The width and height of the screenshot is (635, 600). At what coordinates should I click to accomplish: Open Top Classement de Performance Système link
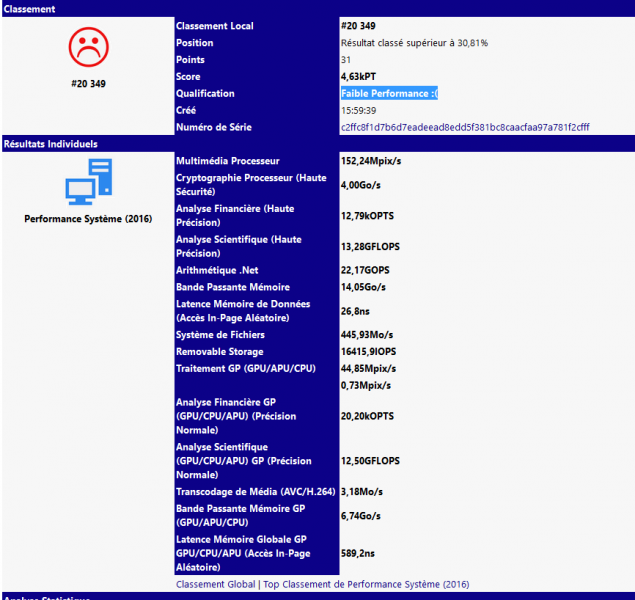click(x=366, y=584)
